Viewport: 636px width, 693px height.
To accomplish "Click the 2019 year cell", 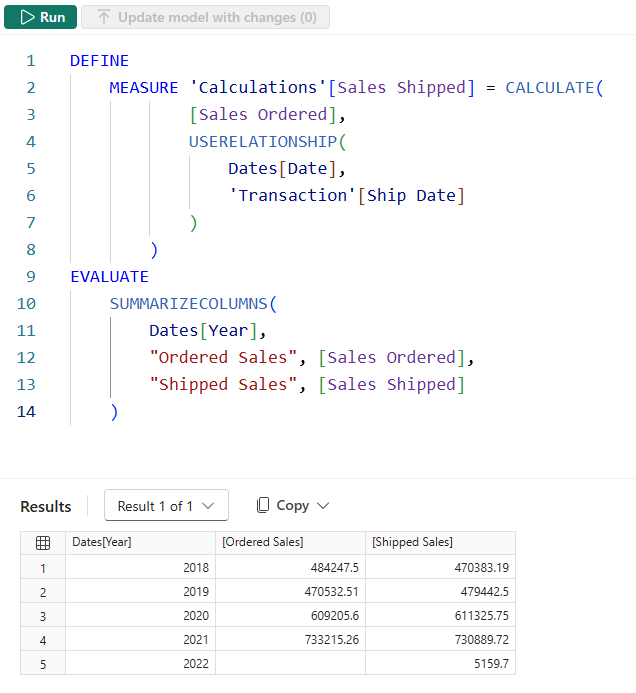I will pyautogui.click(x=141, y=591).
